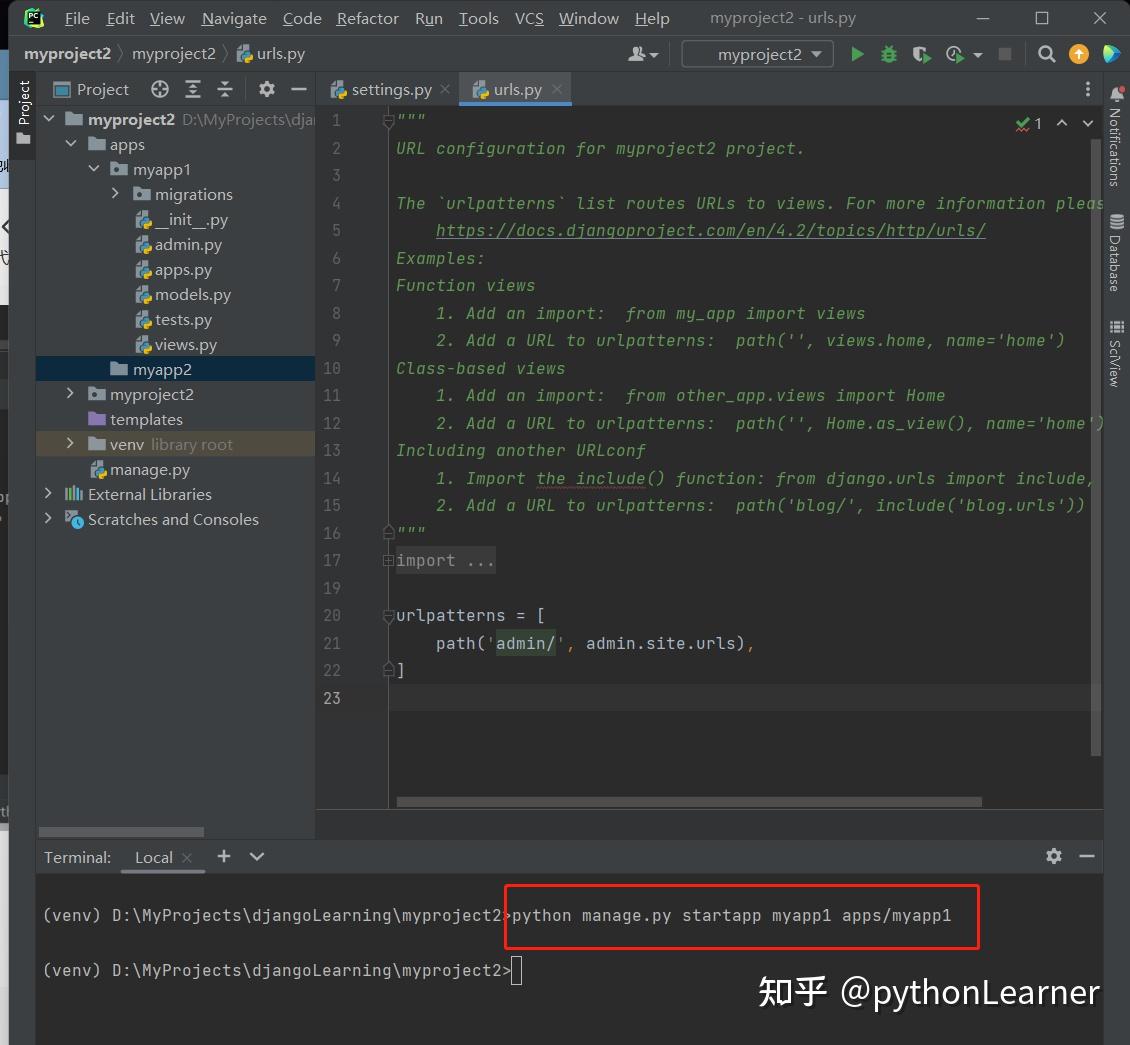Open the JetBrains toolbox colorful icon
1130x1045 pixels.
click(1111, 54)
